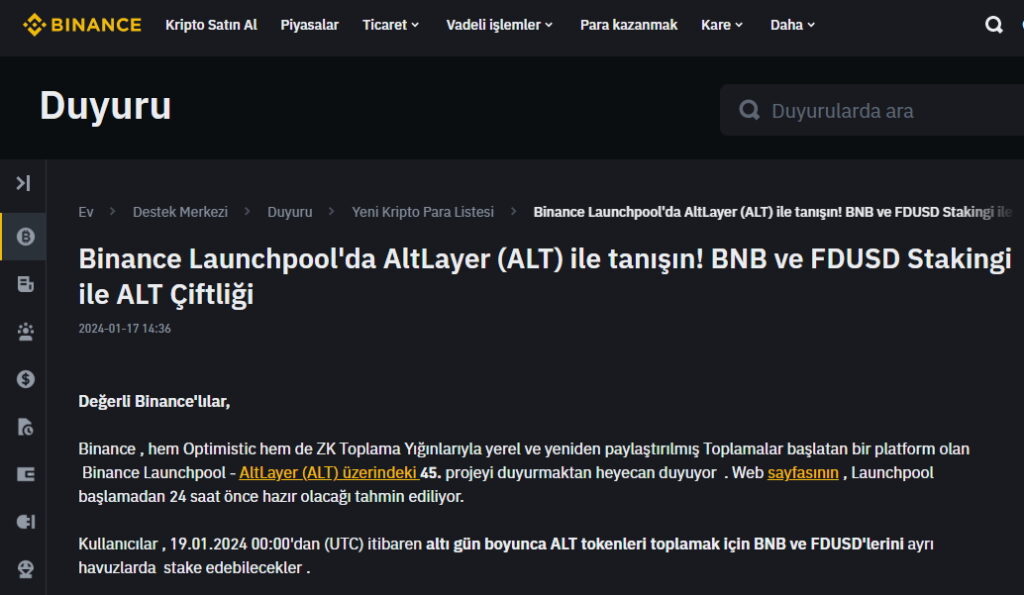Open Yeni Kripto Para Listesi breadcrumb
Image resolution: width=1024 pixels, height=595 pixels.
click(x=423, y=212)
